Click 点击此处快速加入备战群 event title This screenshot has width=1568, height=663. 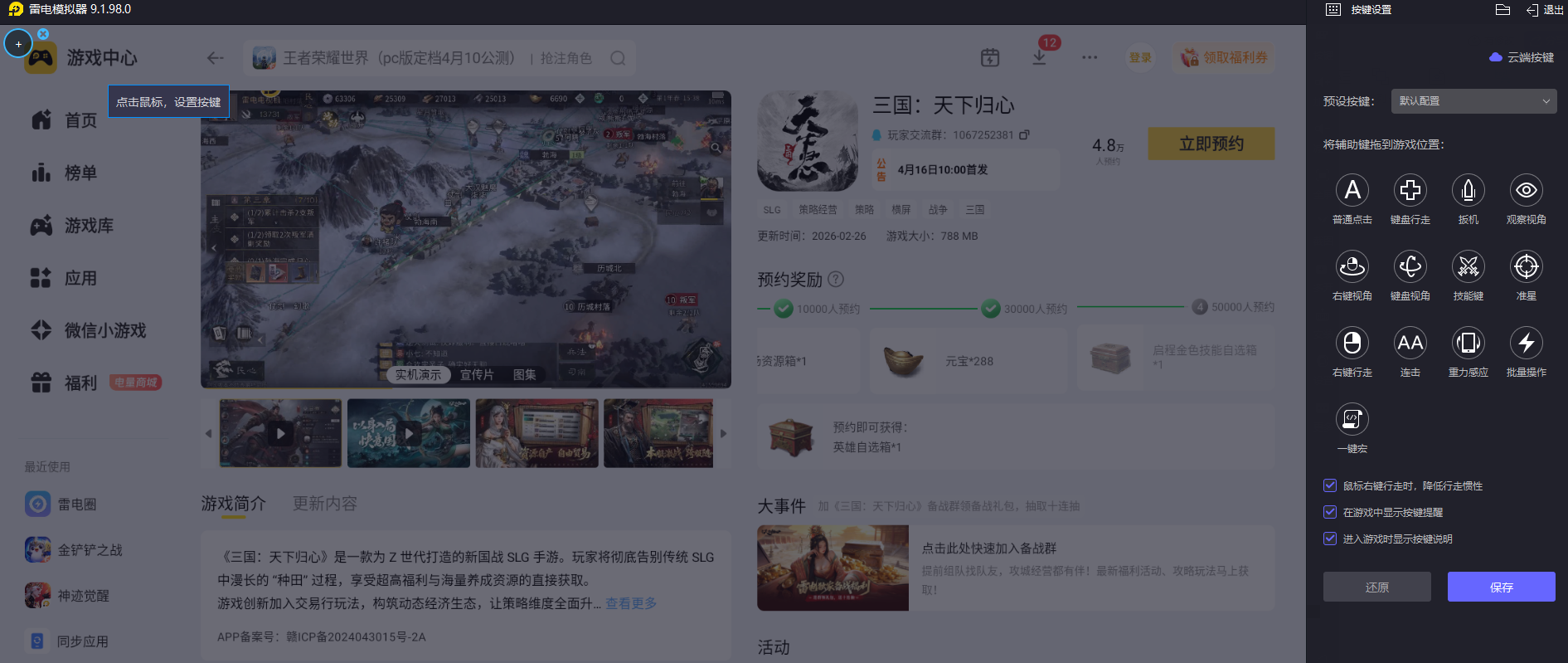989,548
